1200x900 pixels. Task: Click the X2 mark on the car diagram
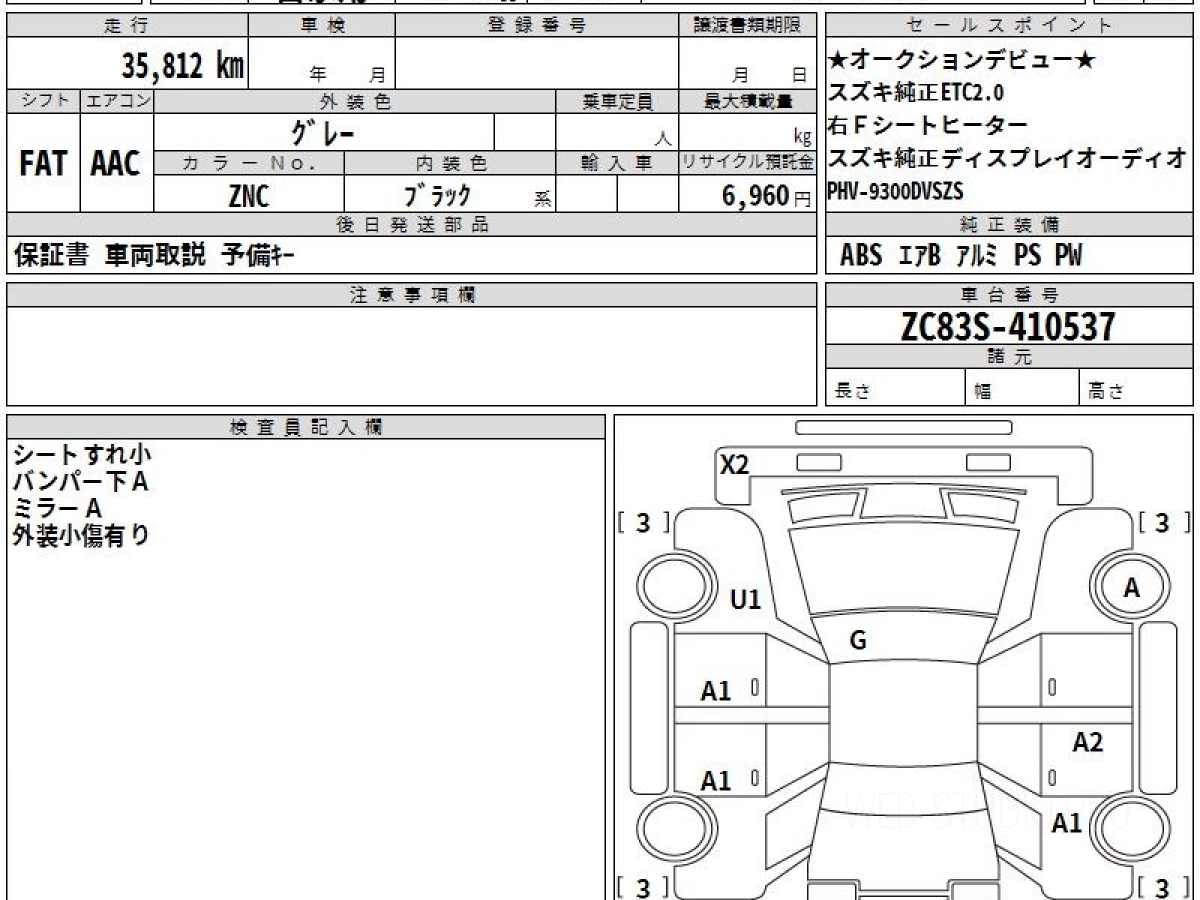[x=735, y=464]
